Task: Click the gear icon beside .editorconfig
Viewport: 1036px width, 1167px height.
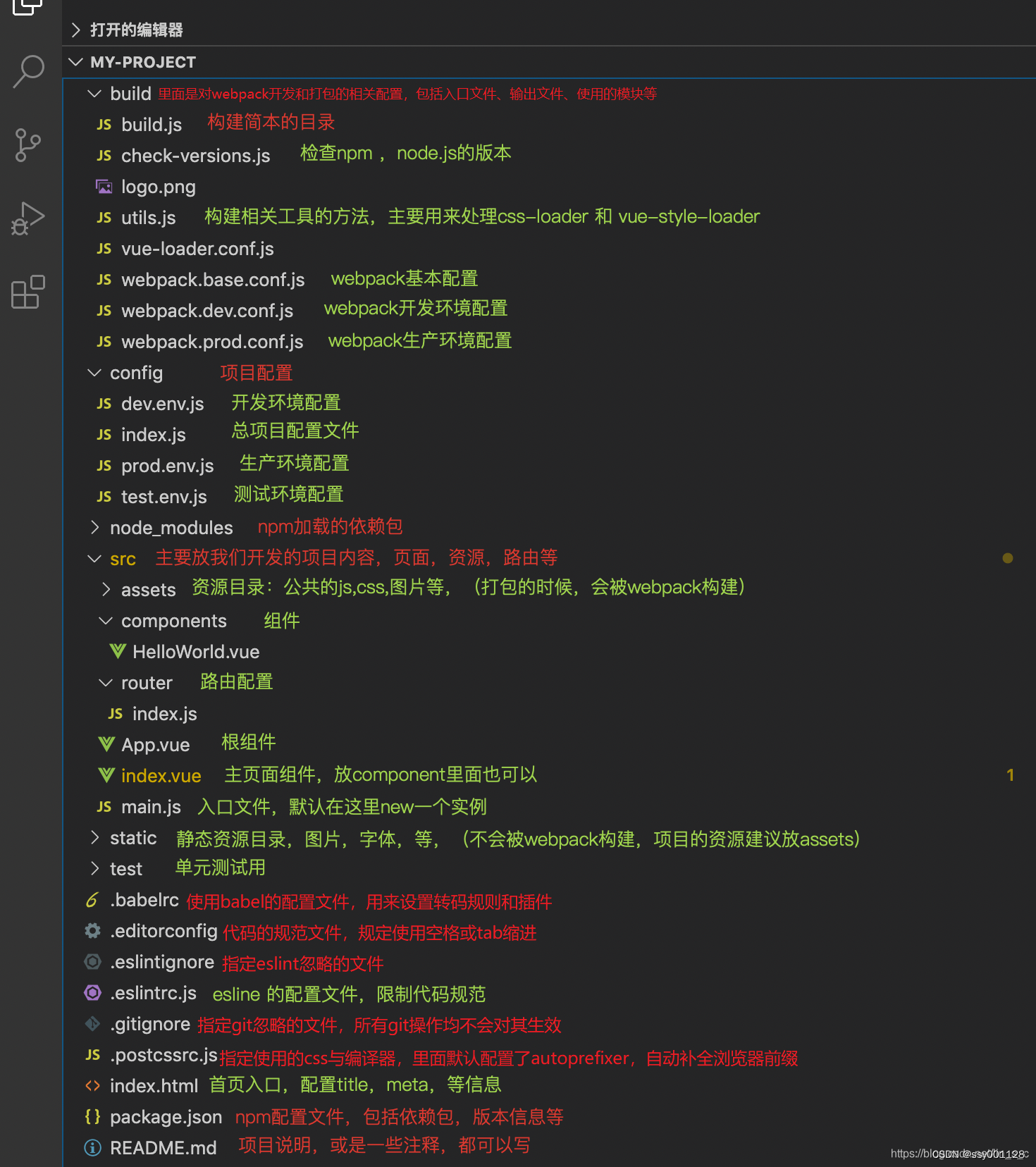Action: pyautogui.click(x=92, y=931)
